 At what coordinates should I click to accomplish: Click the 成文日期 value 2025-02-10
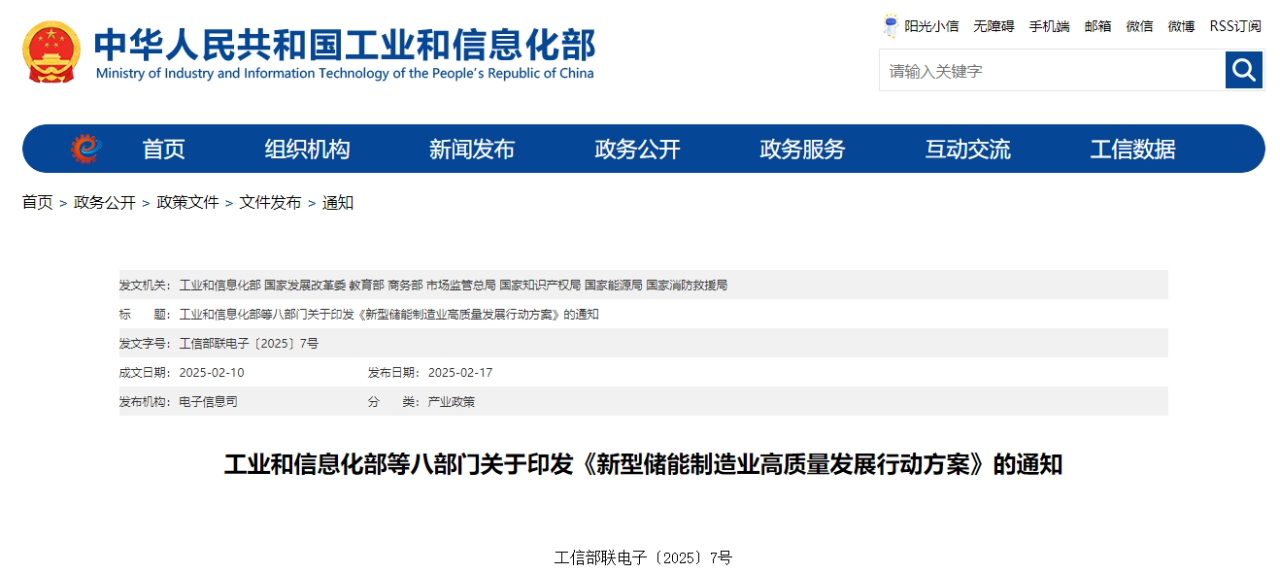pos(212,372)
